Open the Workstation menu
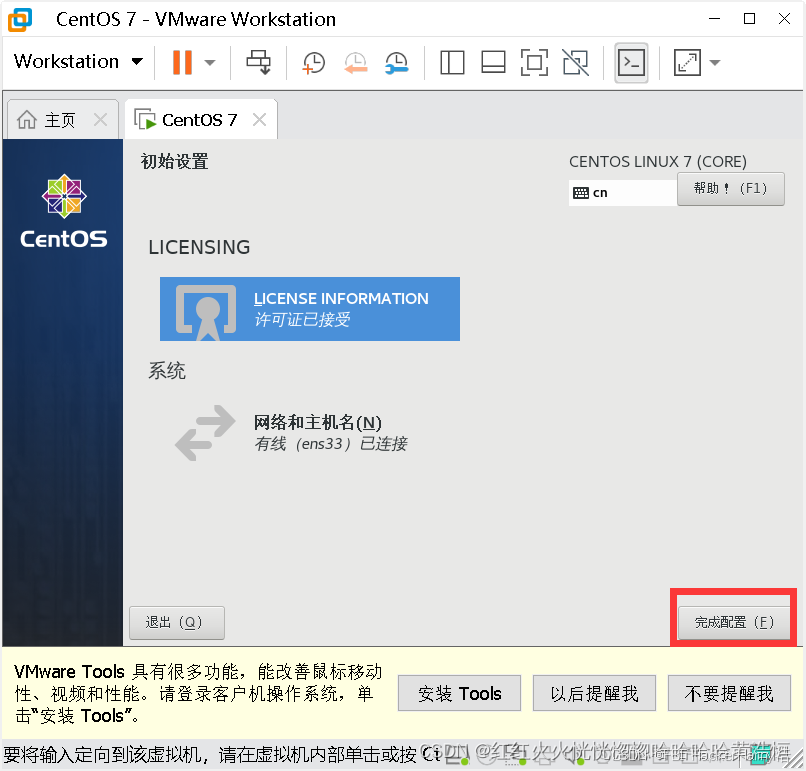This screenshot has width=806, height=771. point(78,62)
